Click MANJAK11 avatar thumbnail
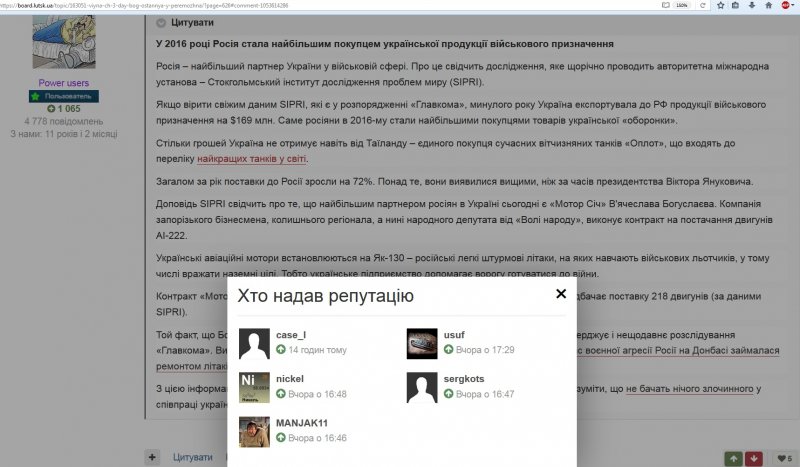 [254, 431]
